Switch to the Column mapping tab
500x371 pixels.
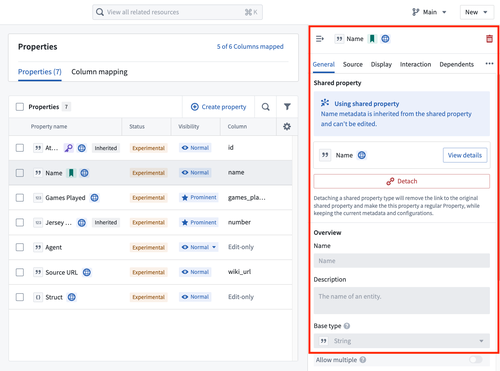[99, 72]
